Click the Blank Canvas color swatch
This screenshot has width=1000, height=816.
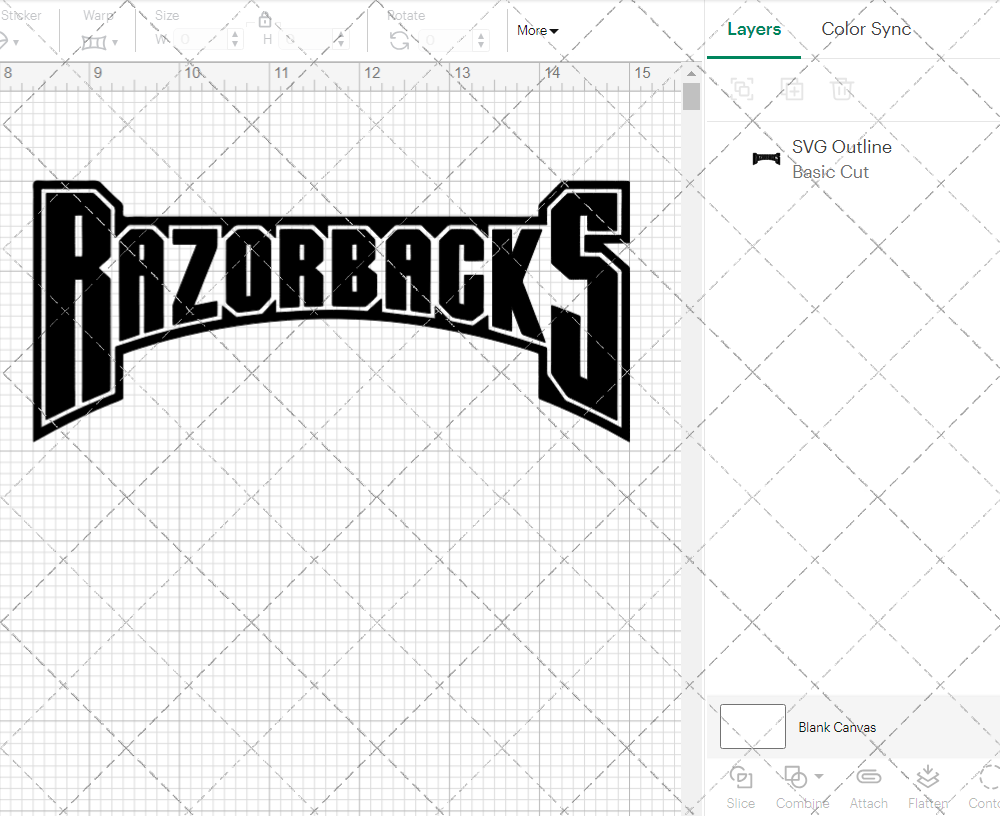coord(752,727)
